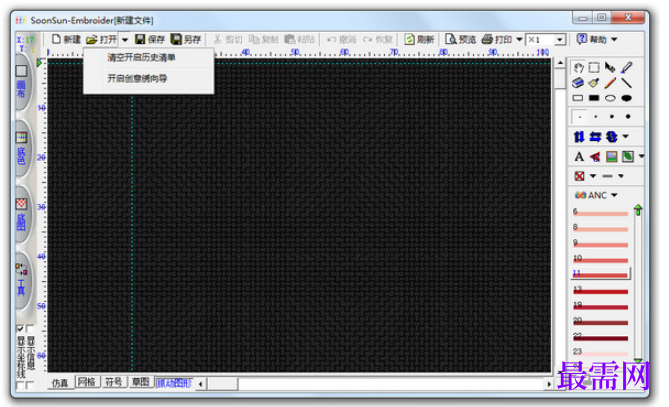Select the paint bucket fill tool
This screenshot has height=407, width=669.
point(594,82)
